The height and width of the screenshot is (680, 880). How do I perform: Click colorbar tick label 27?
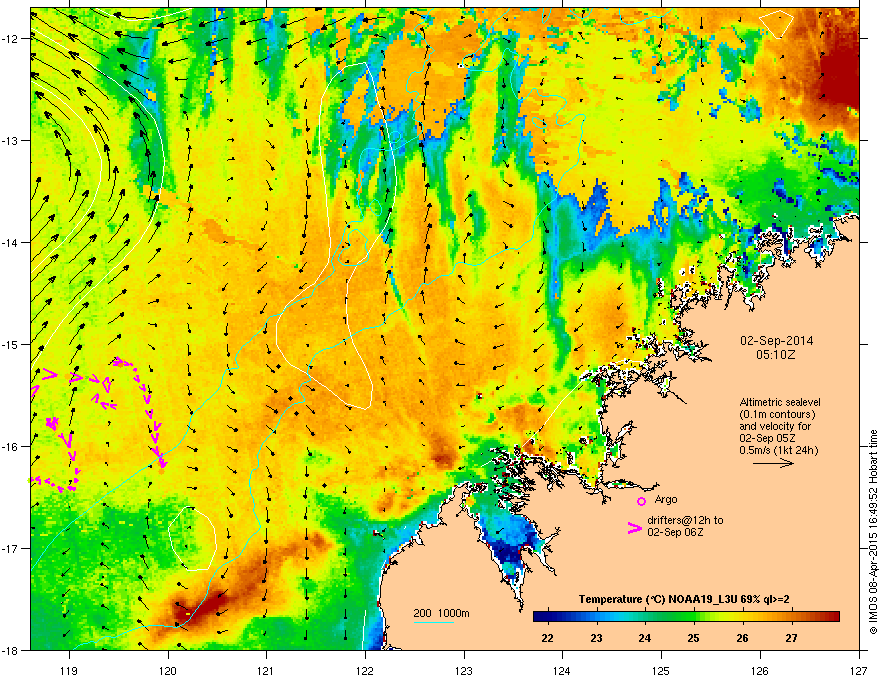[791, 638]
